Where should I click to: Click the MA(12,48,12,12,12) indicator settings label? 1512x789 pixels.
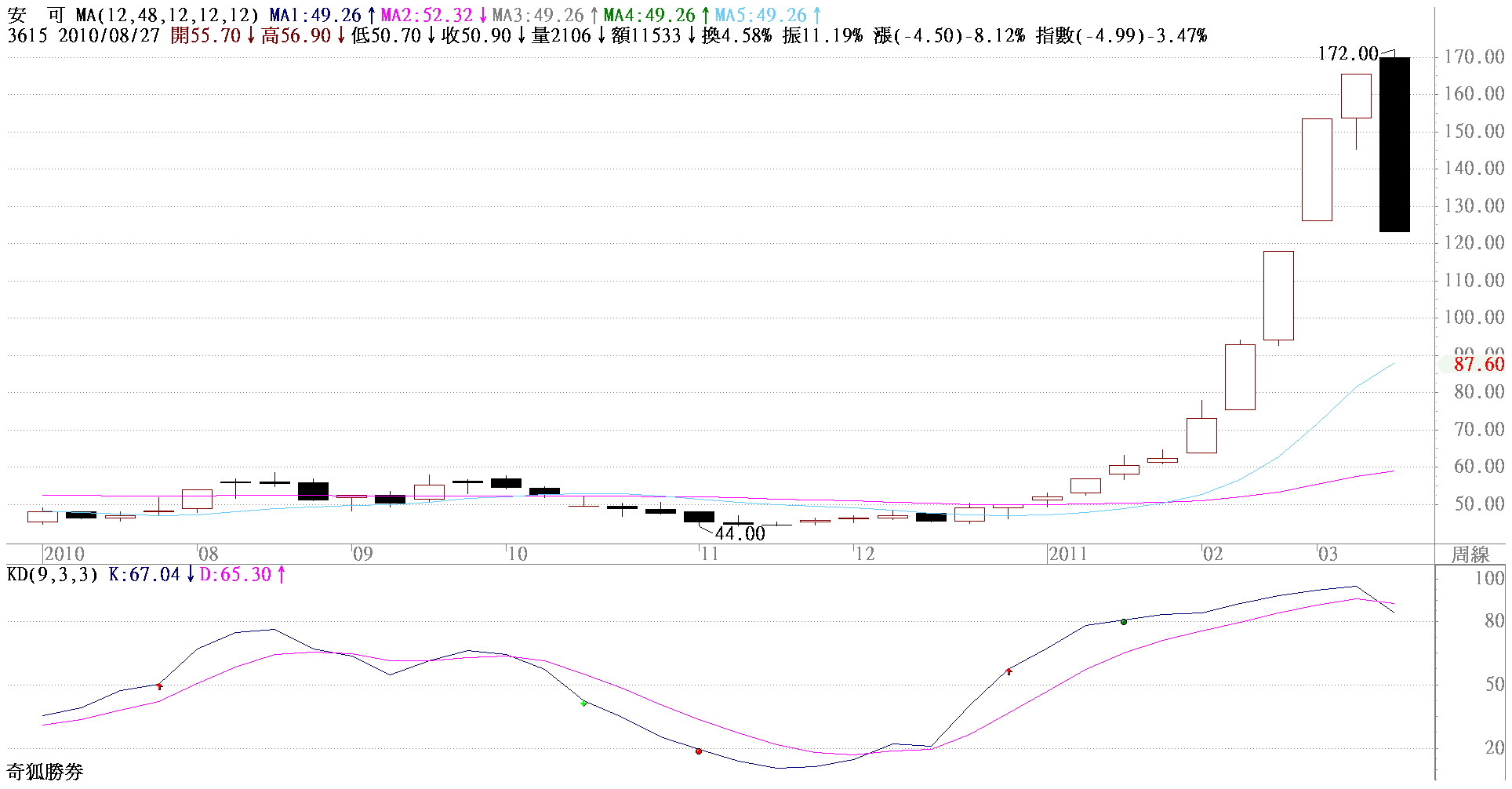tap(167, 15)
